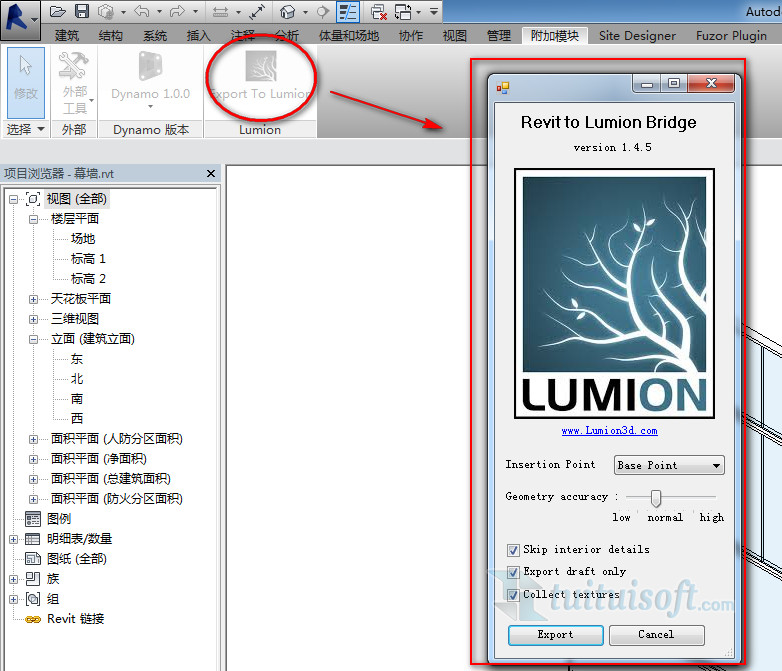The width and height of the screenshot is (782, 671).
Task: Click the Save disk icon
Action: [82, 12]
